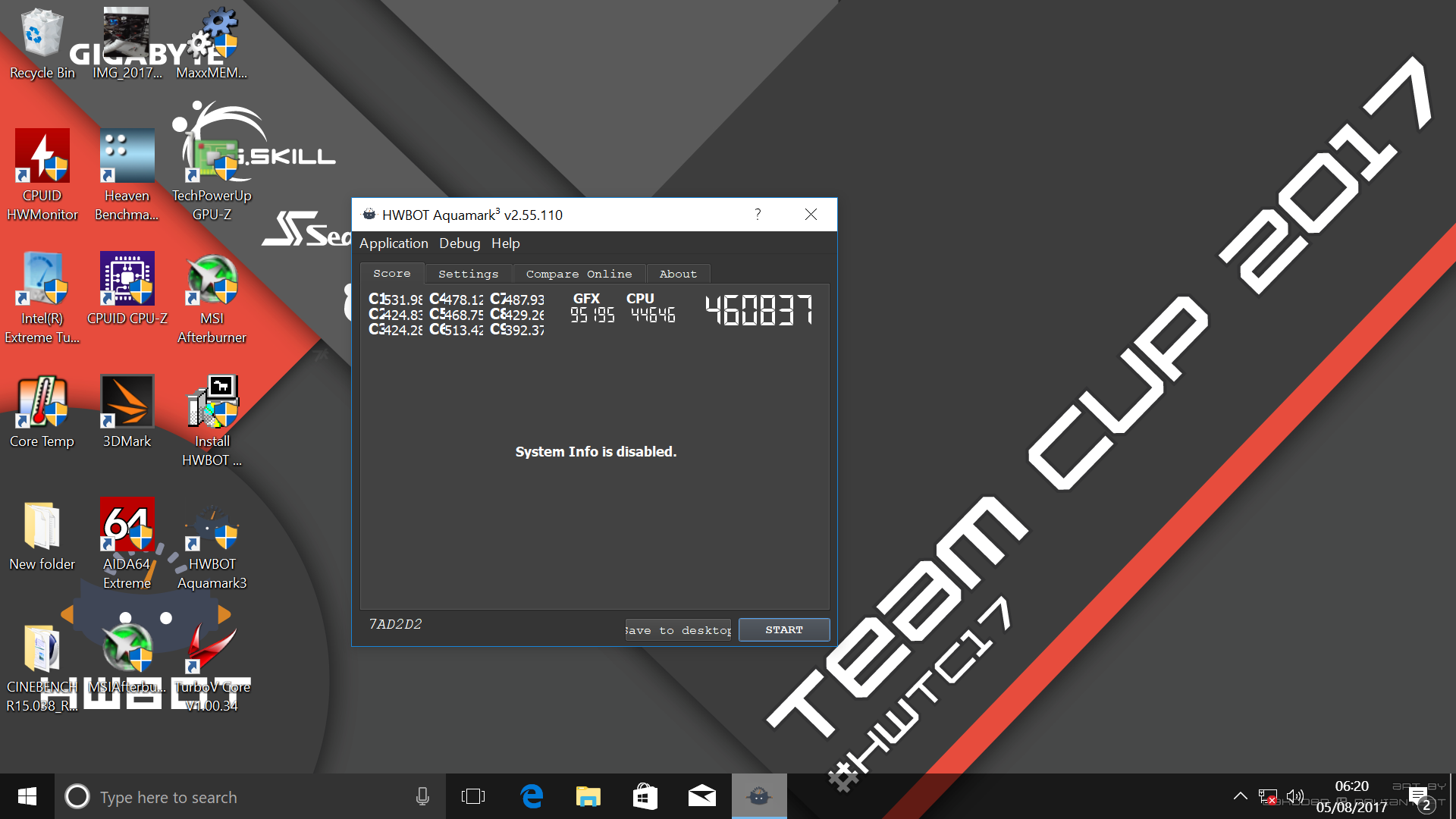Open TechPowerUp GPU-Z shortcut

click(x=212, y=176)
